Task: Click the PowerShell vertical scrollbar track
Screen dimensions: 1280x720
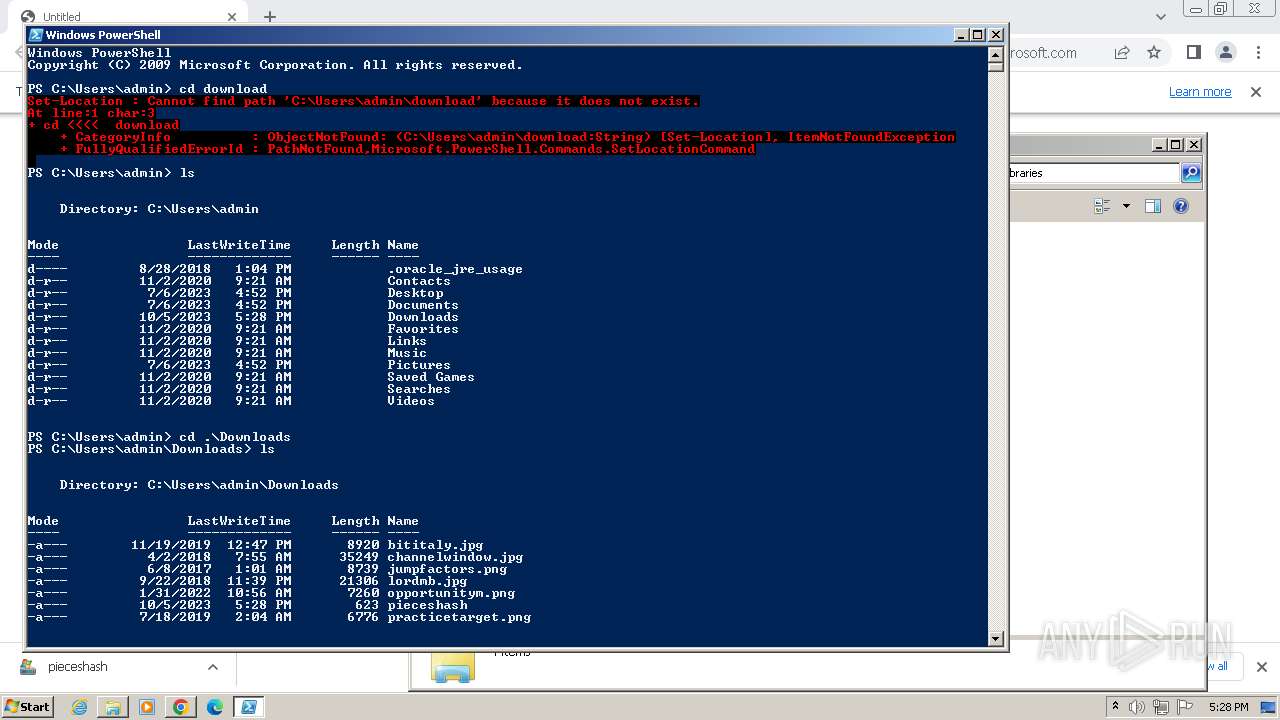Action: click(x=995, y=350)
